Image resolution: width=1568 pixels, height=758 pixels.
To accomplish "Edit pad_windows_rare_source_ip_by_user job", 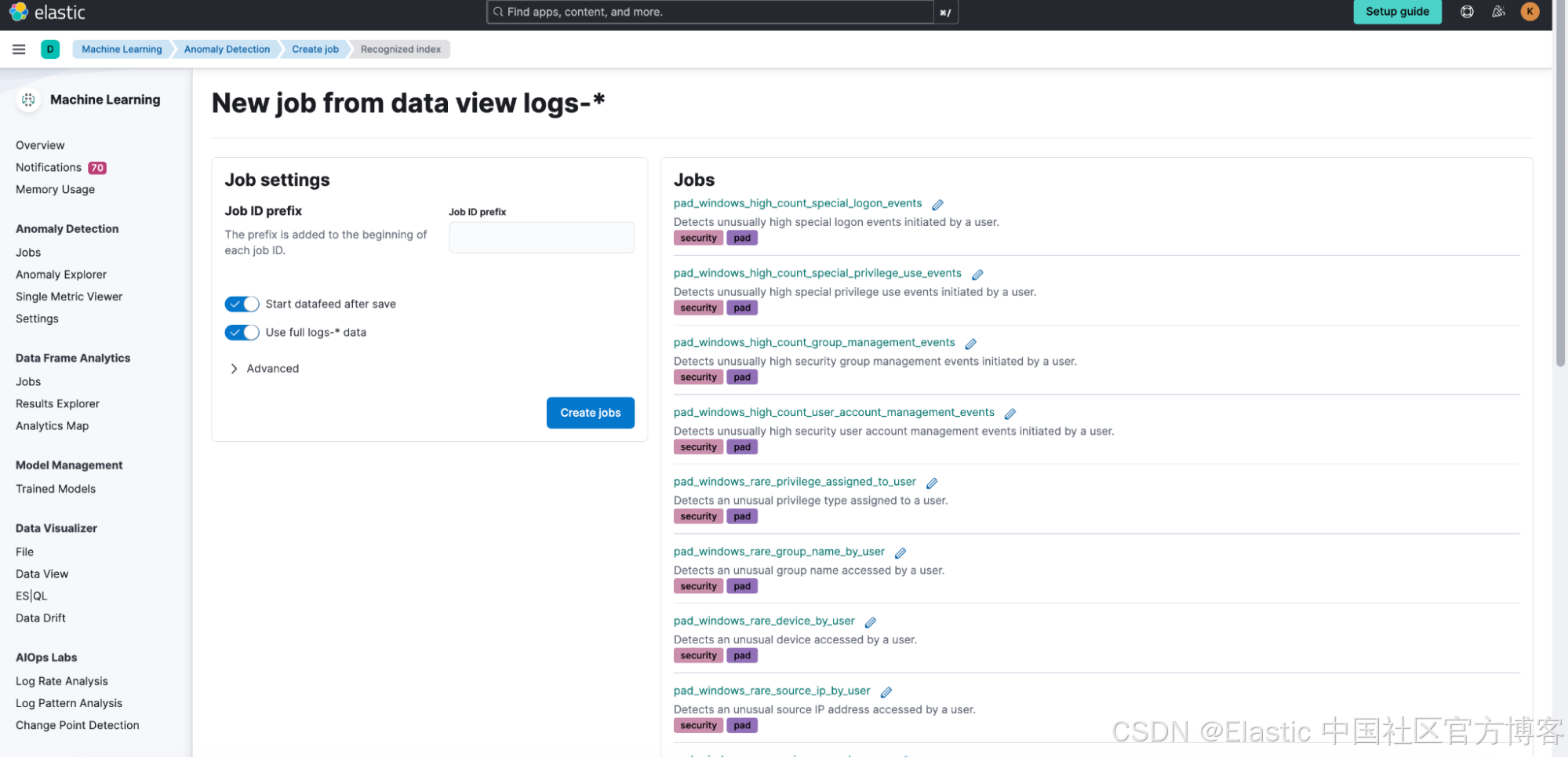I will [x=886, y=692].
